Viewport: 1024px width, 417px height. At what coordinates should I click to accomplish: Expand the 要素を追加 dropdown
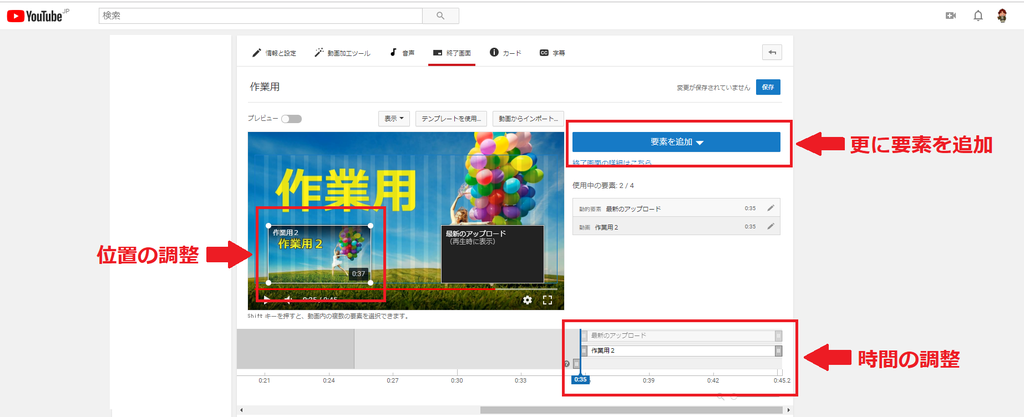coord(676,142)
